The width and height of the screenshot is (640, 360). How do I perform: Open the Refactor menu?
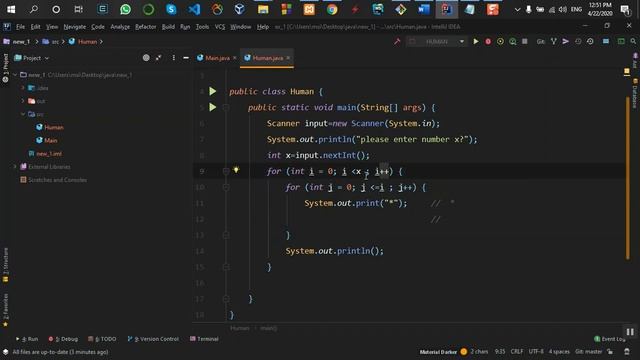click(x=146, y=27)
